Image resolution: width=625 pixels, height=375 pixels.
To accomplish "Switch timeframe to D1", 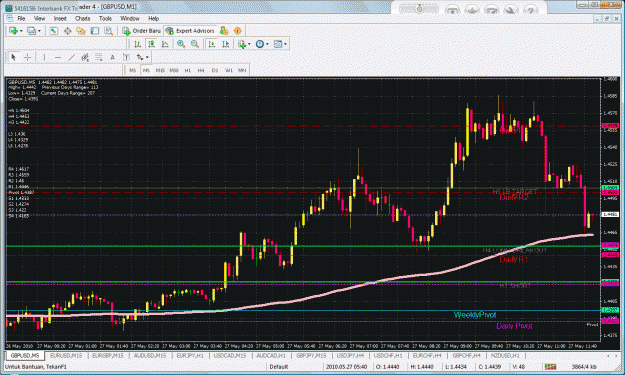I will [215, 70].
